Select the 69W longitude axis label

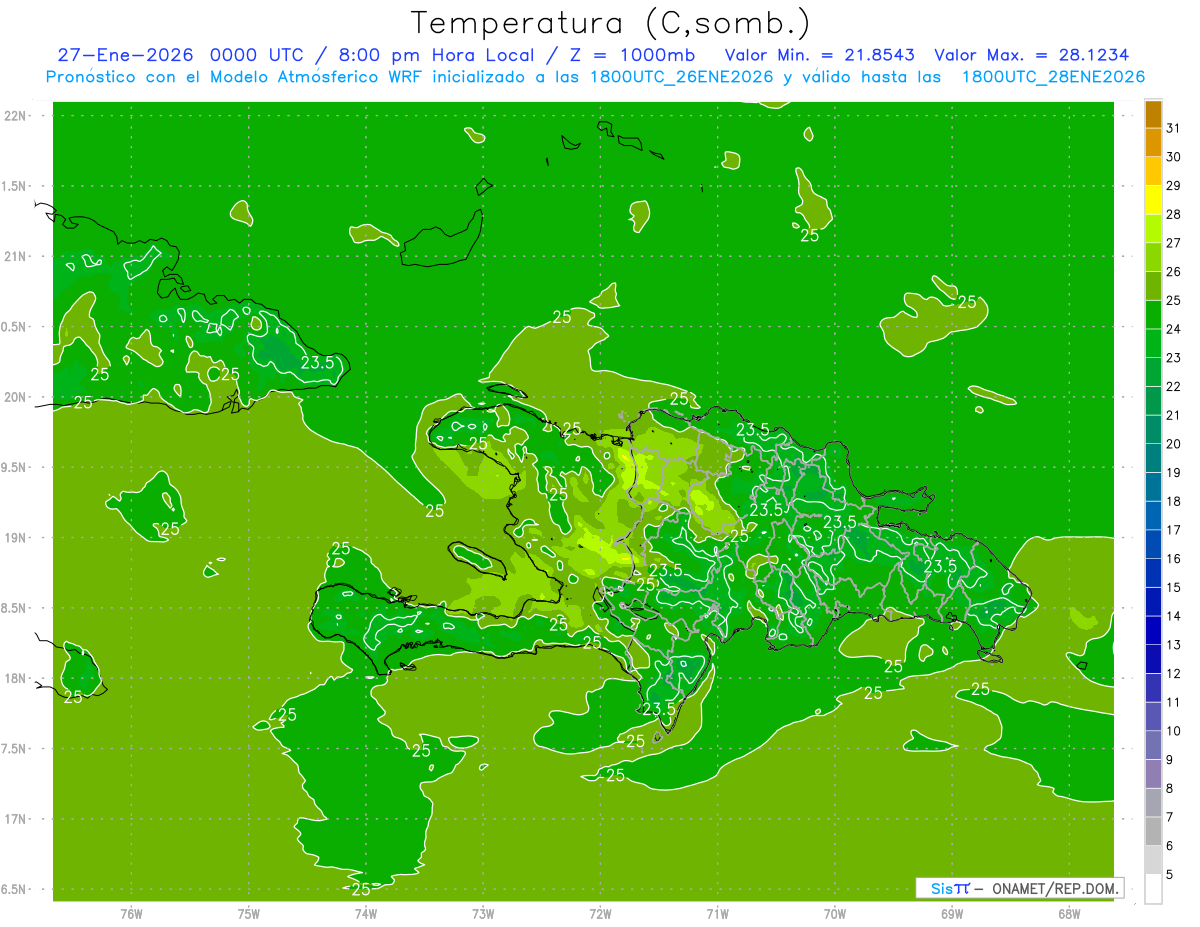tap(952, 914)
